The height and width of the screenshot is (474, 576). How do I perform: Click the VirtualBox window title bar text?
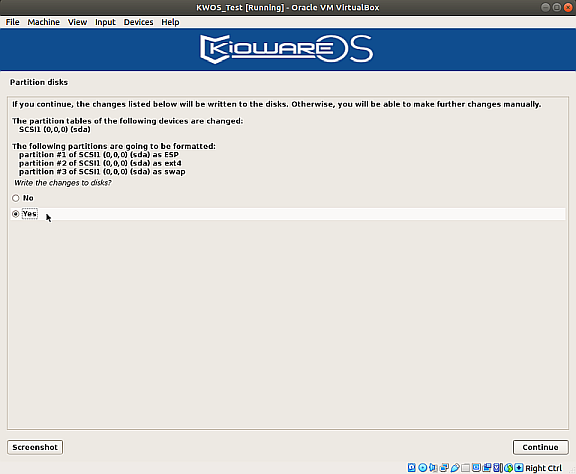click(288, 7)
